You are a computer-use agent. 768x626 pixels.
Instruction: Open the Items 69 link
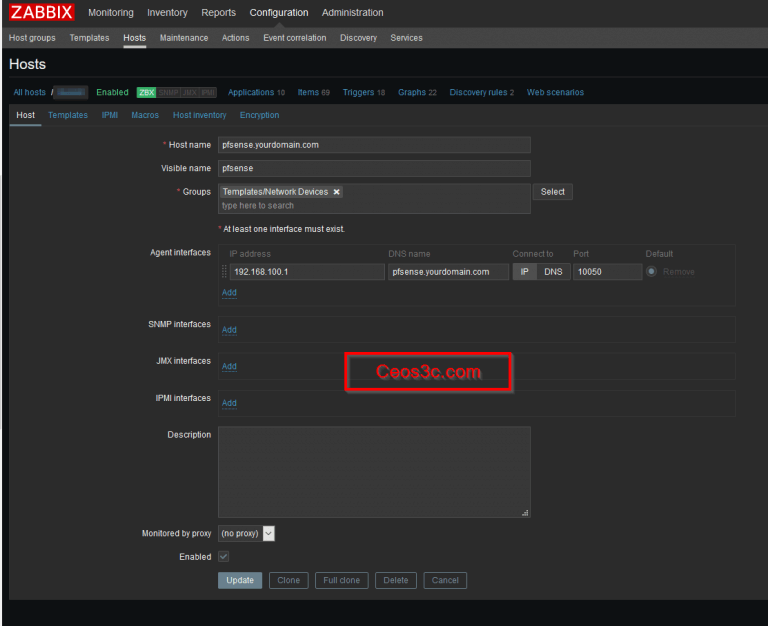pyautogui.click(x=314, y=92)
